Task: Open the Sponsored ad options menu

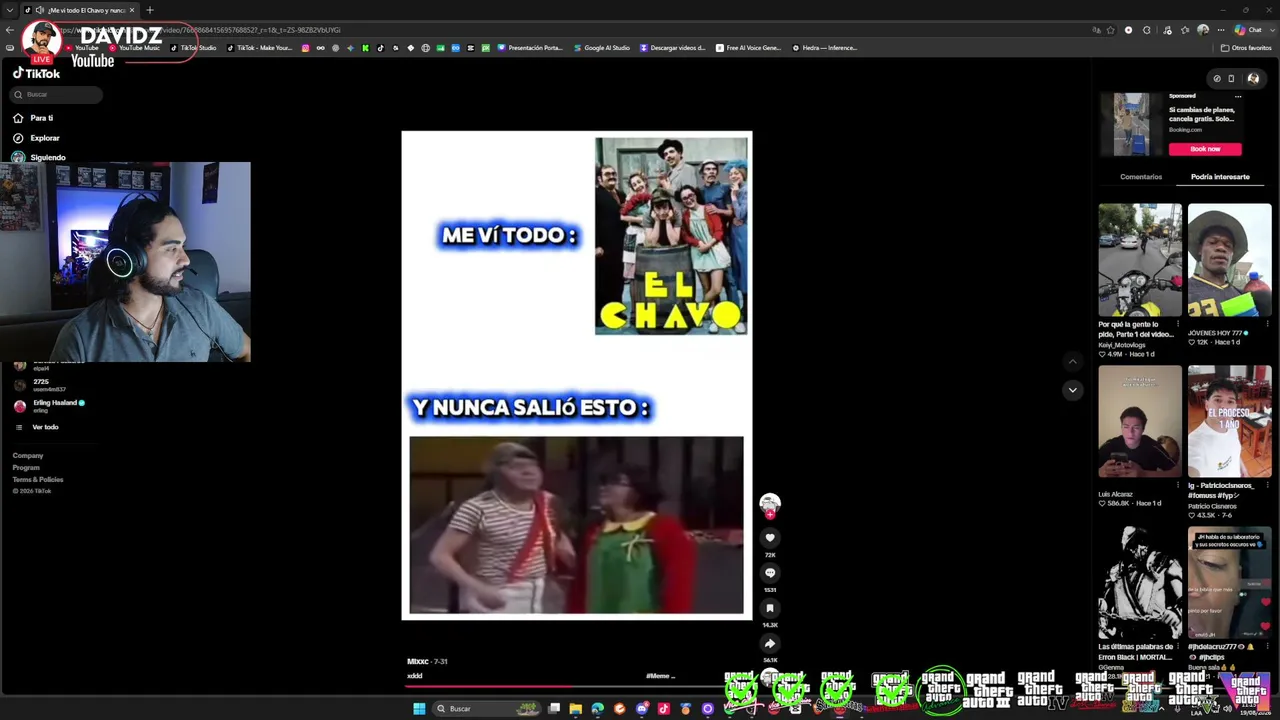Action: click(1238, 96)
